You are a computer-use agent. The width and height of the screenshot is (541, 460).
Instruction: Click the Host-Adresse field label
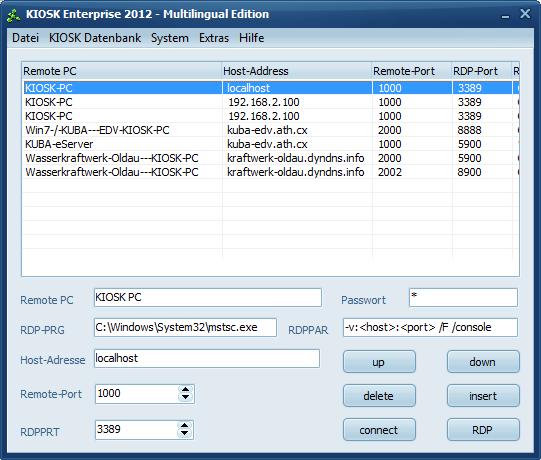coord(53,360)
